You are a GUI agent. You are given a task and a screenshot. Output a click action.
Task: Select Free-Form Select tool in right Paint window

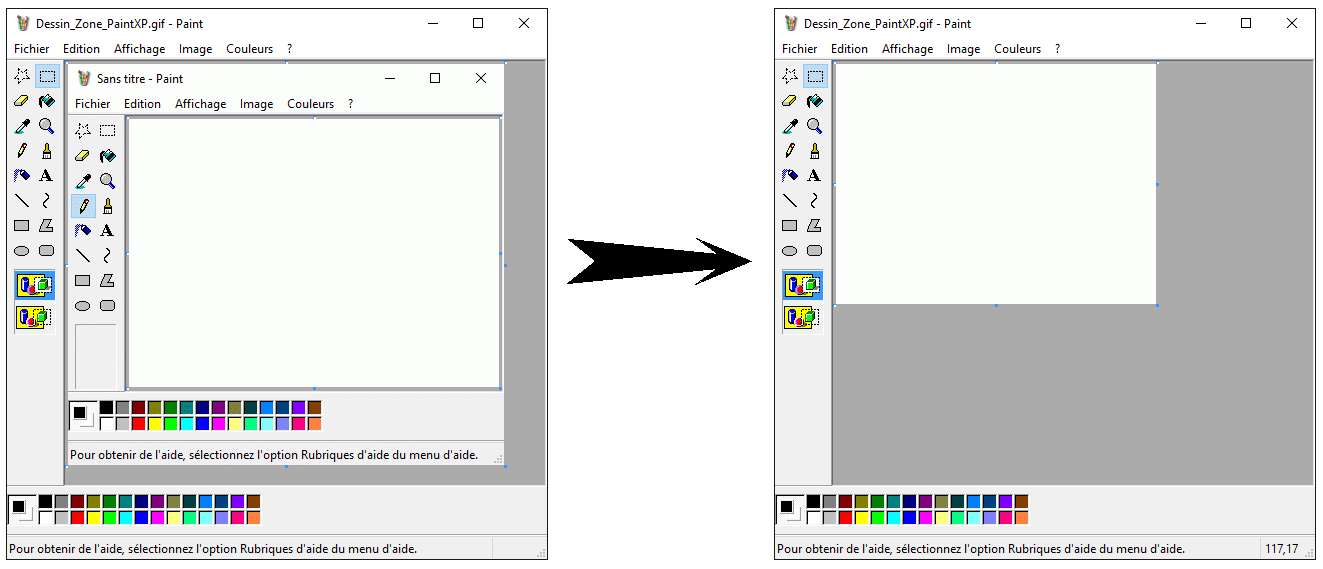790,76
